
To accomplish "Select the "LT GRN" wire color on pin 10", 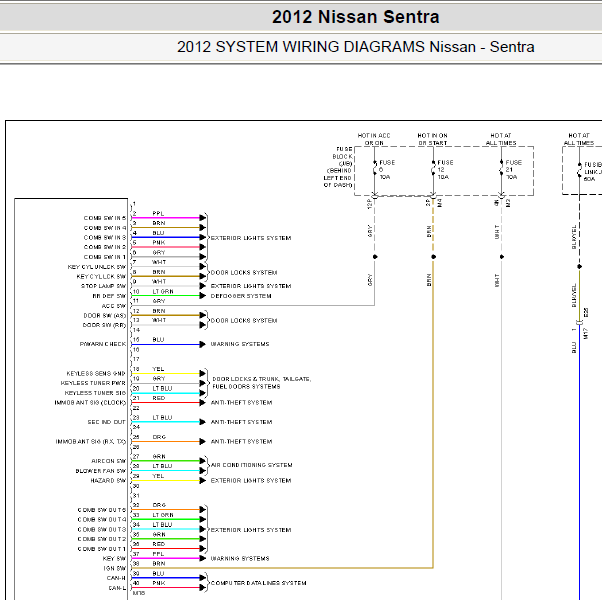I will [163, 291].
